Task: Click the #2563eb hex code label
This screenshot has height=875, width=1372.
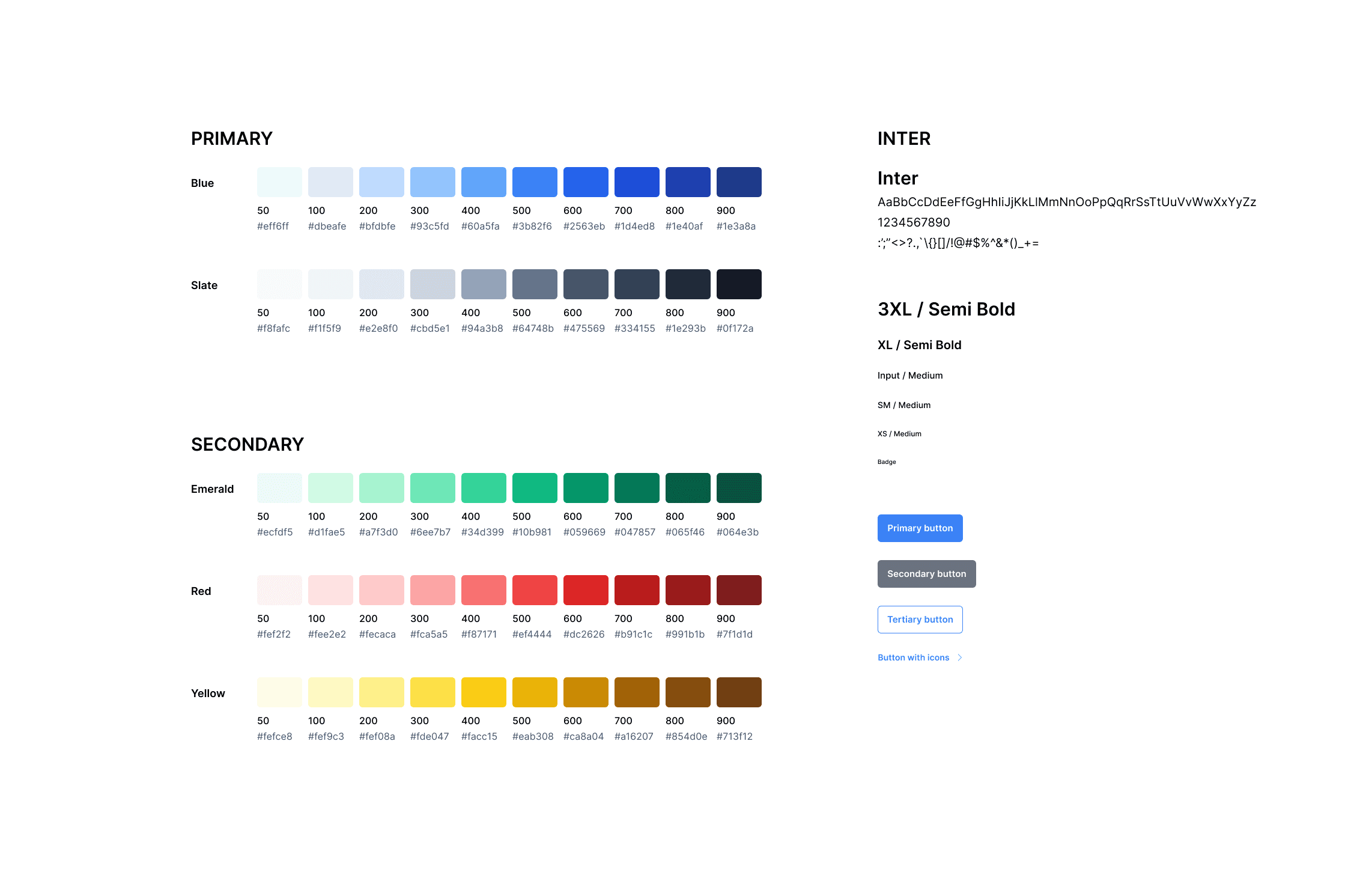Action: point(584,227)
